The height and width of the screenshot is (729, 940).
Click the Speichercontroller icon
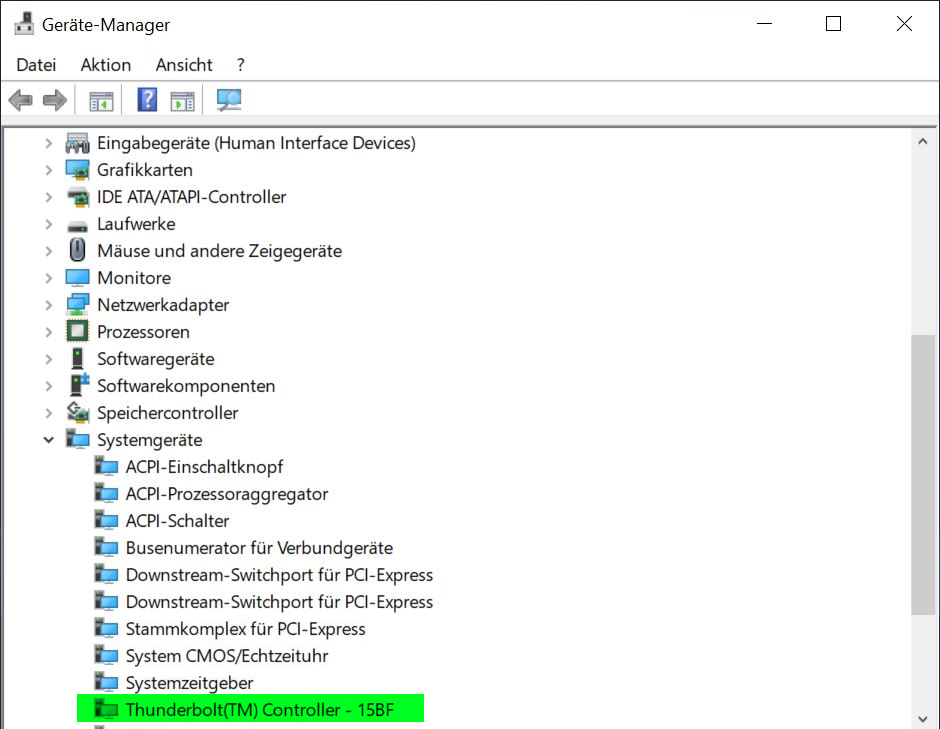click(x=77, y=412)
